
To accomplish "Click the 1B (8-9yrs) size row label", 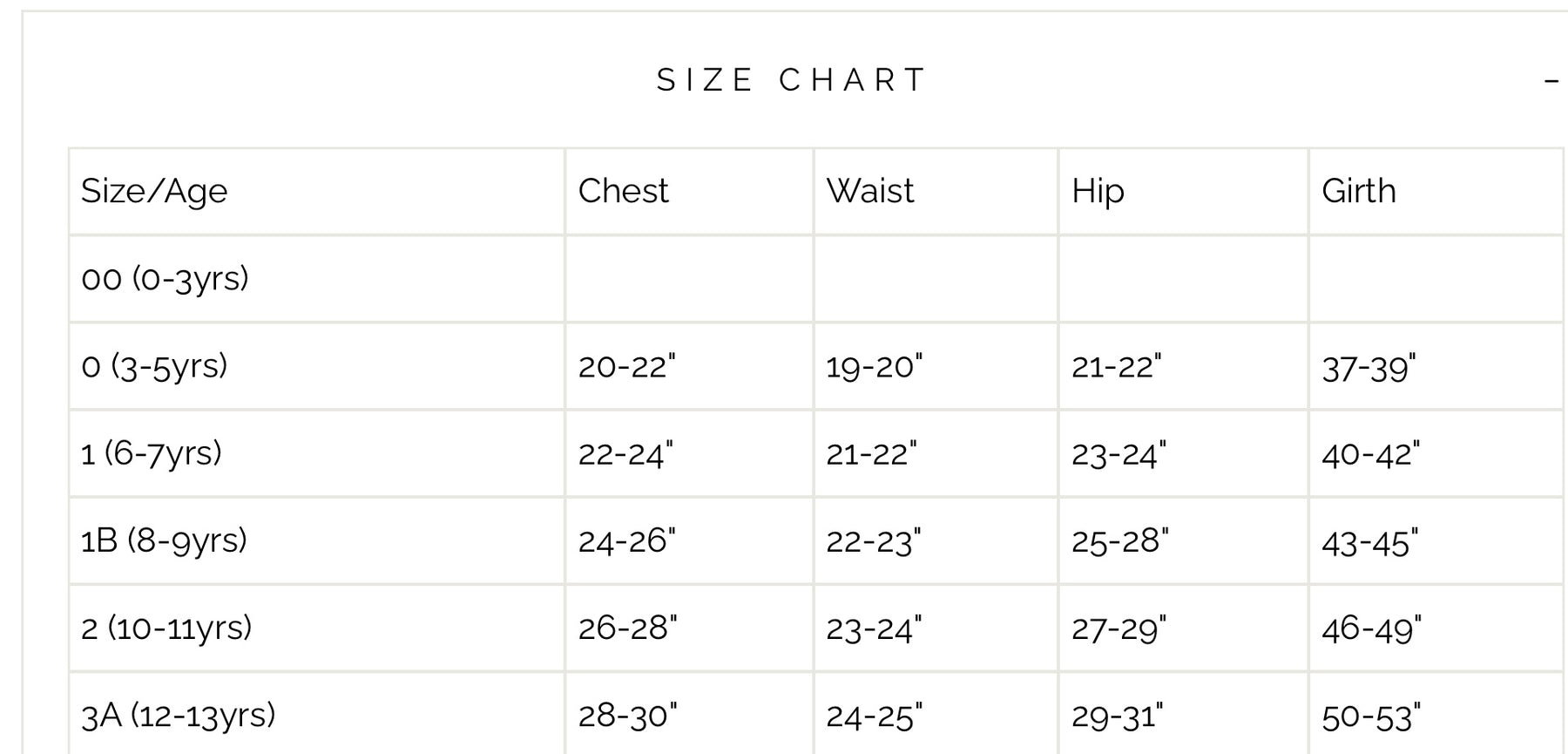I will point(164,540).
